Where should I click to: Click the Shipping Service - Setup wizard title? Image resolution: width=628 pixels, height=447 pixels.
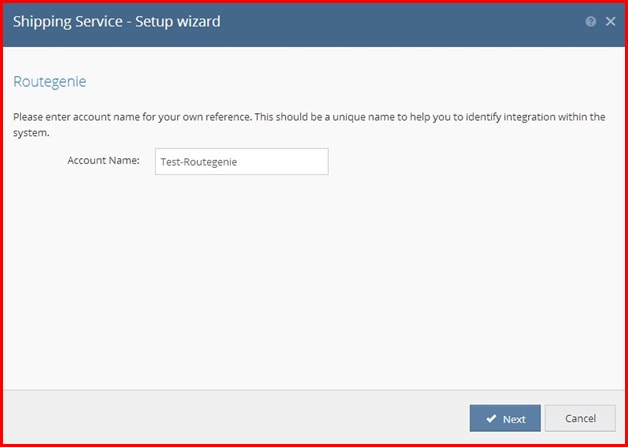[117, 22]
